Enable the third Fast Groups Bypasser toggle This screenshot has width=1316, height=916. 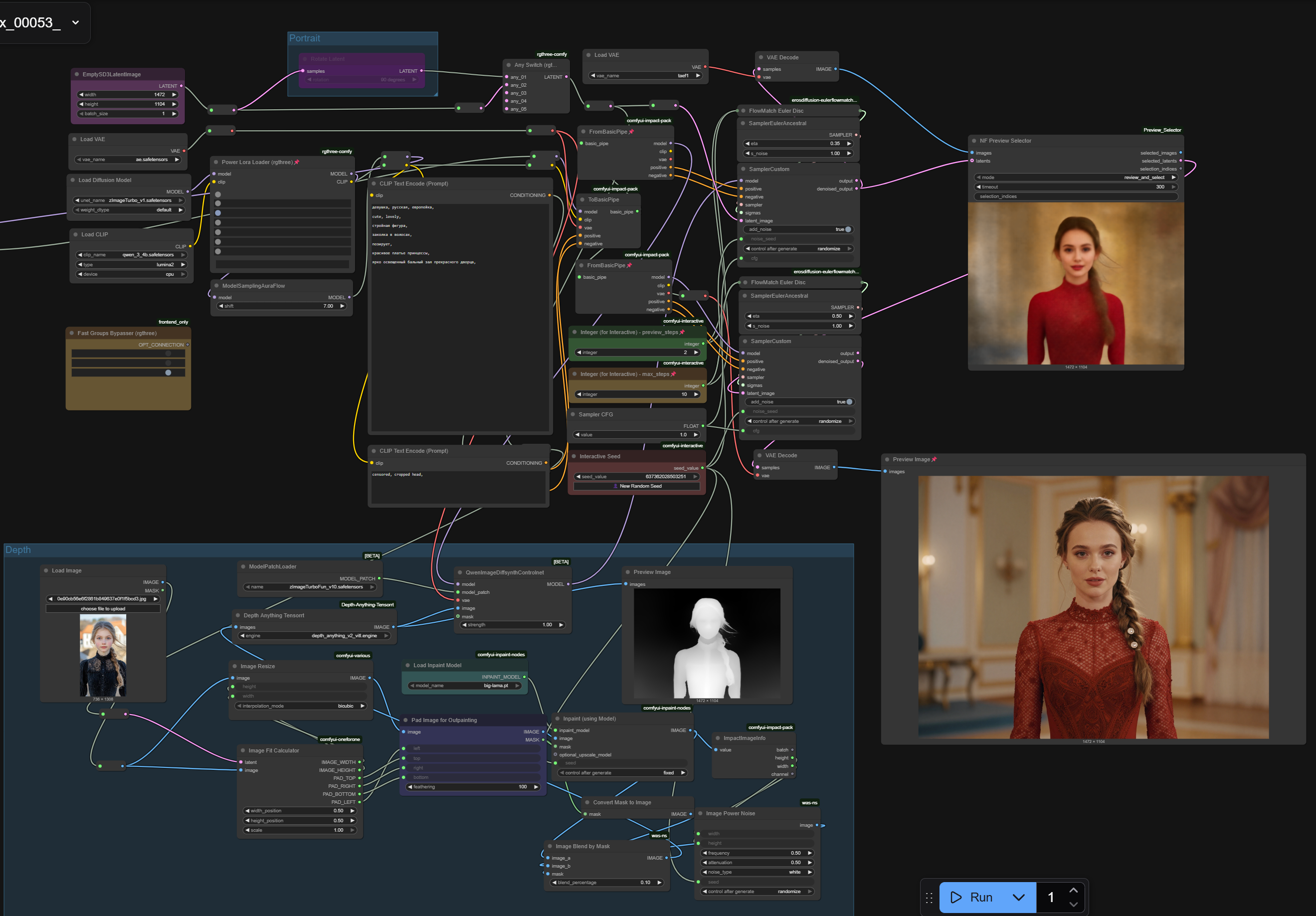pyautogui.click(x=168, y=372)
